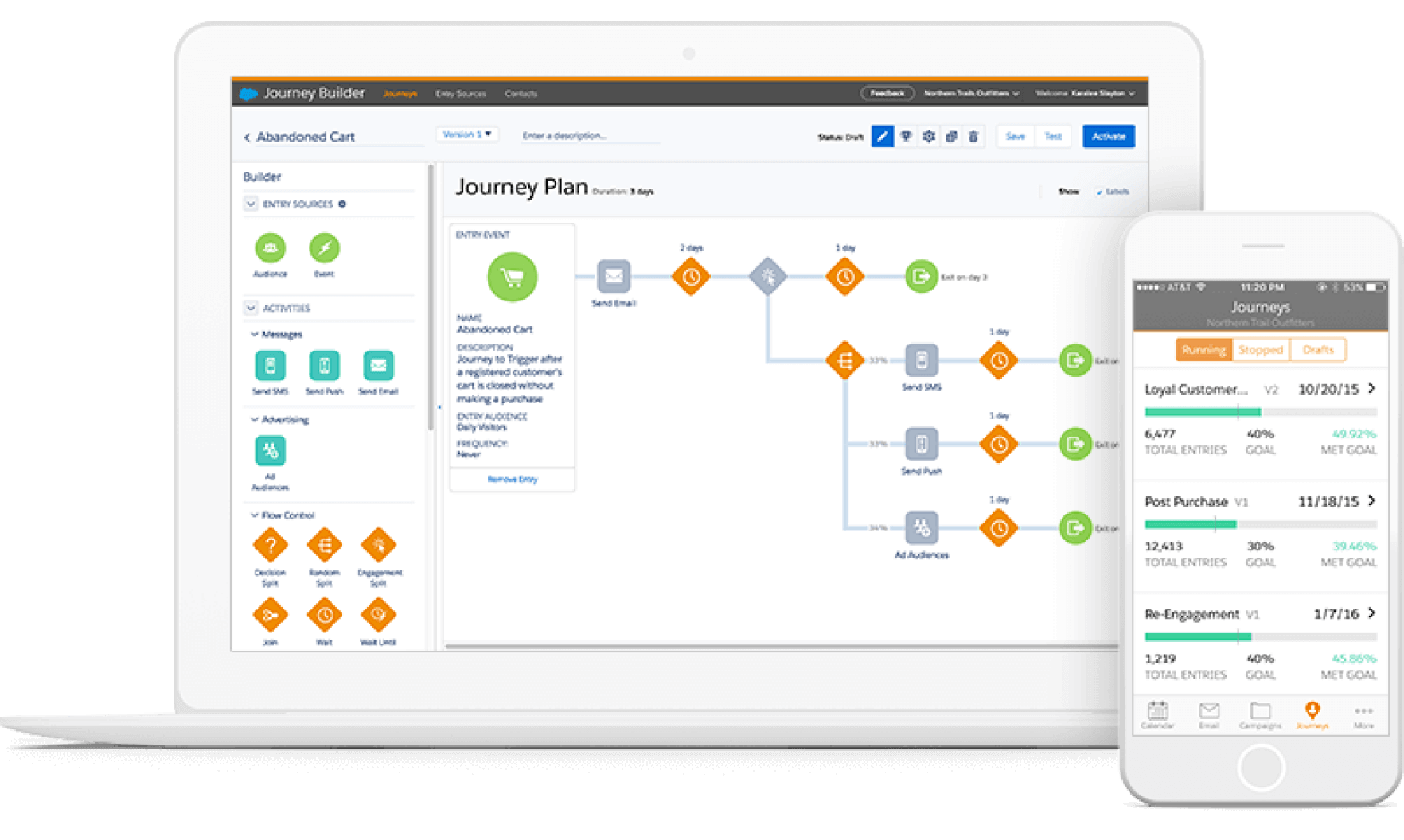Click Re-Engagement progress bar on phone
Image resolution: width=1404 pixels, height=840 pixels.
tap(1261, 636)
